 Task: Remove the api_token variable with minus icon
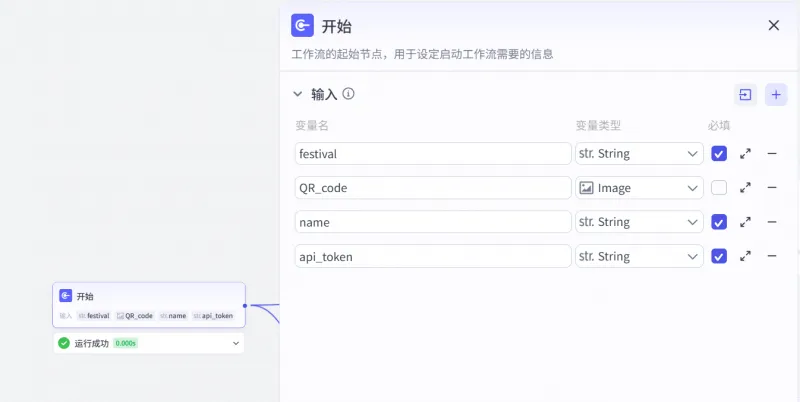pyautogui.click(x=772, y=256)
